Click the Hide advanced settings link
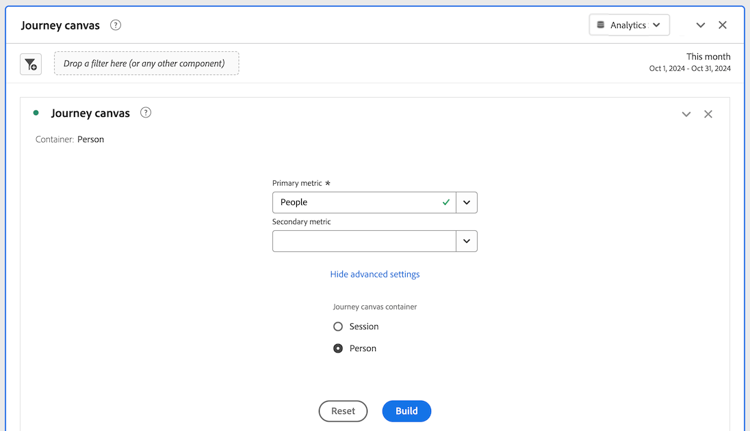 (x=375, y=274)
